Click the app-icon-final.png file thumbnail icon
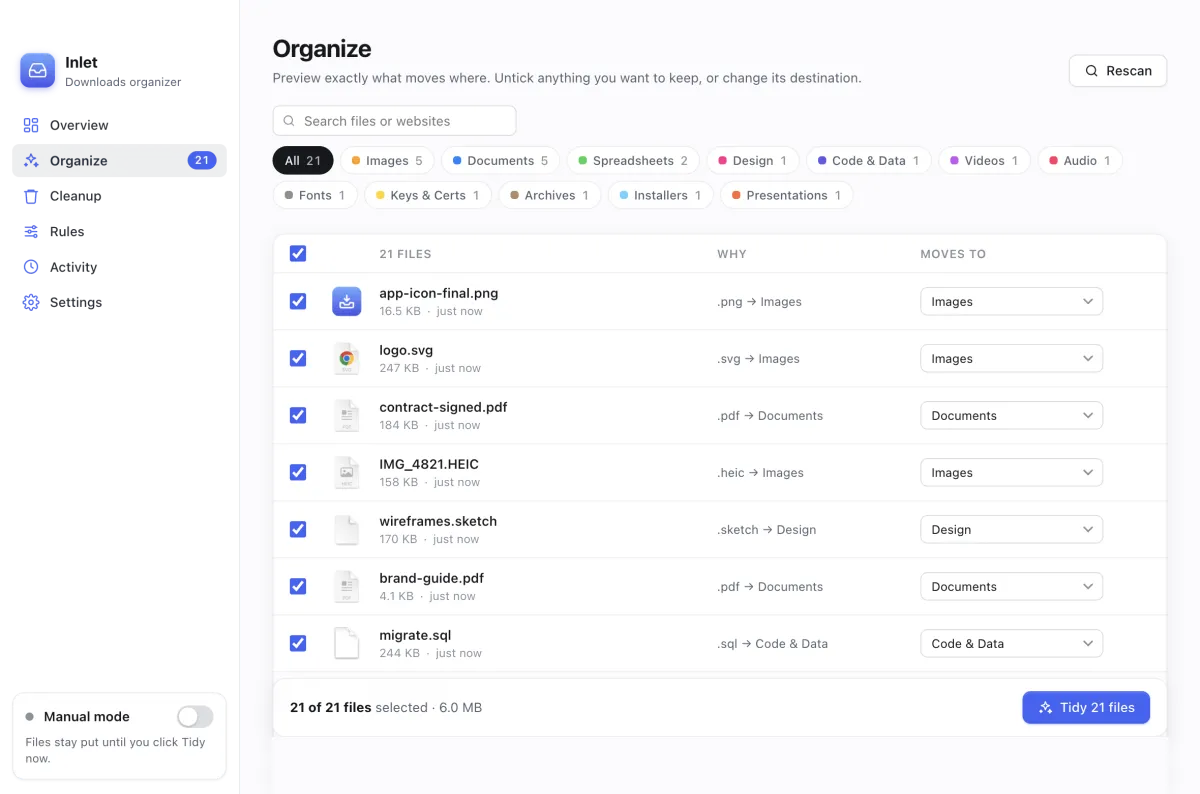This screenshot has width=1200, height=794. [x=347, y=301]
